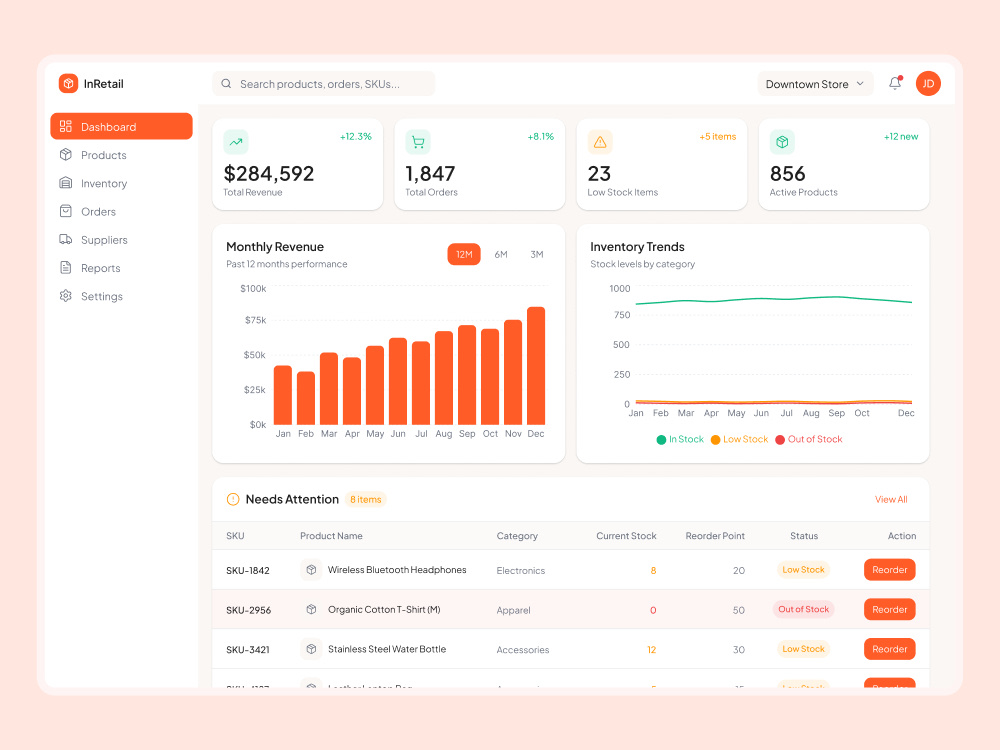Click the Needs Attention alert circle icon
1000x750 pixels.
[233, 499]
